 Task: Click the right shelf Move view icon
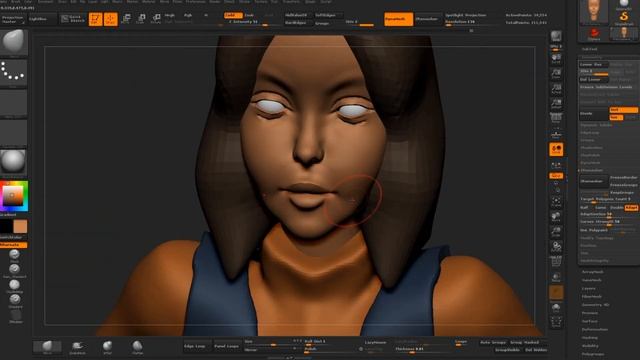pyautogui.click(x=556, y=216)
